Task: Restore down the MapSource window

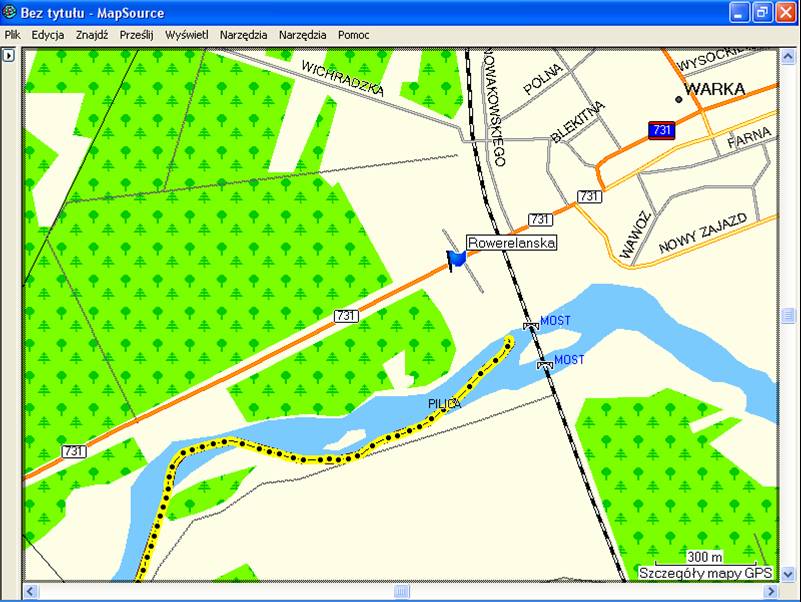Action: click(x=762, y=12)
